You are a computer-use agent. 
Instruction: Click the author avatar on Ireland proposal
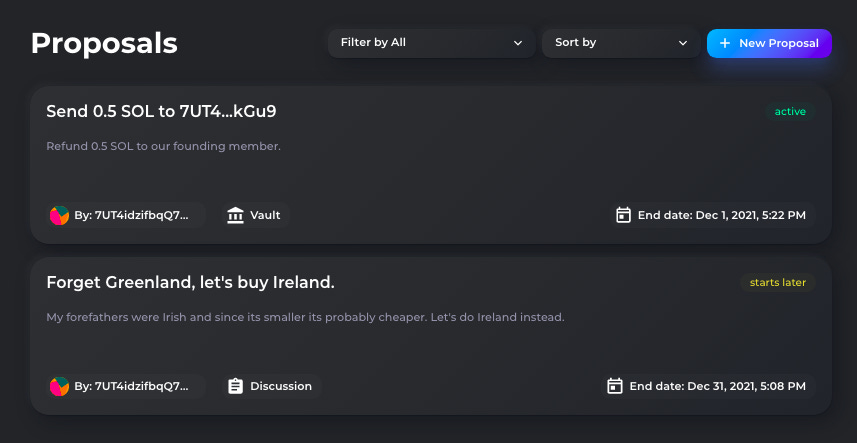point(59,386)
